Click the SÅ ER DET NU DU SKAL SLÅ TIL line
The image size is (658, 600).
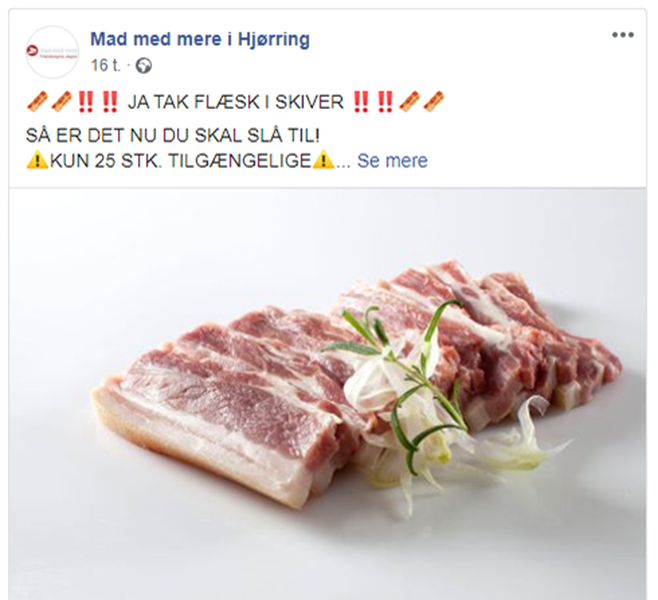tap(173, 136)
